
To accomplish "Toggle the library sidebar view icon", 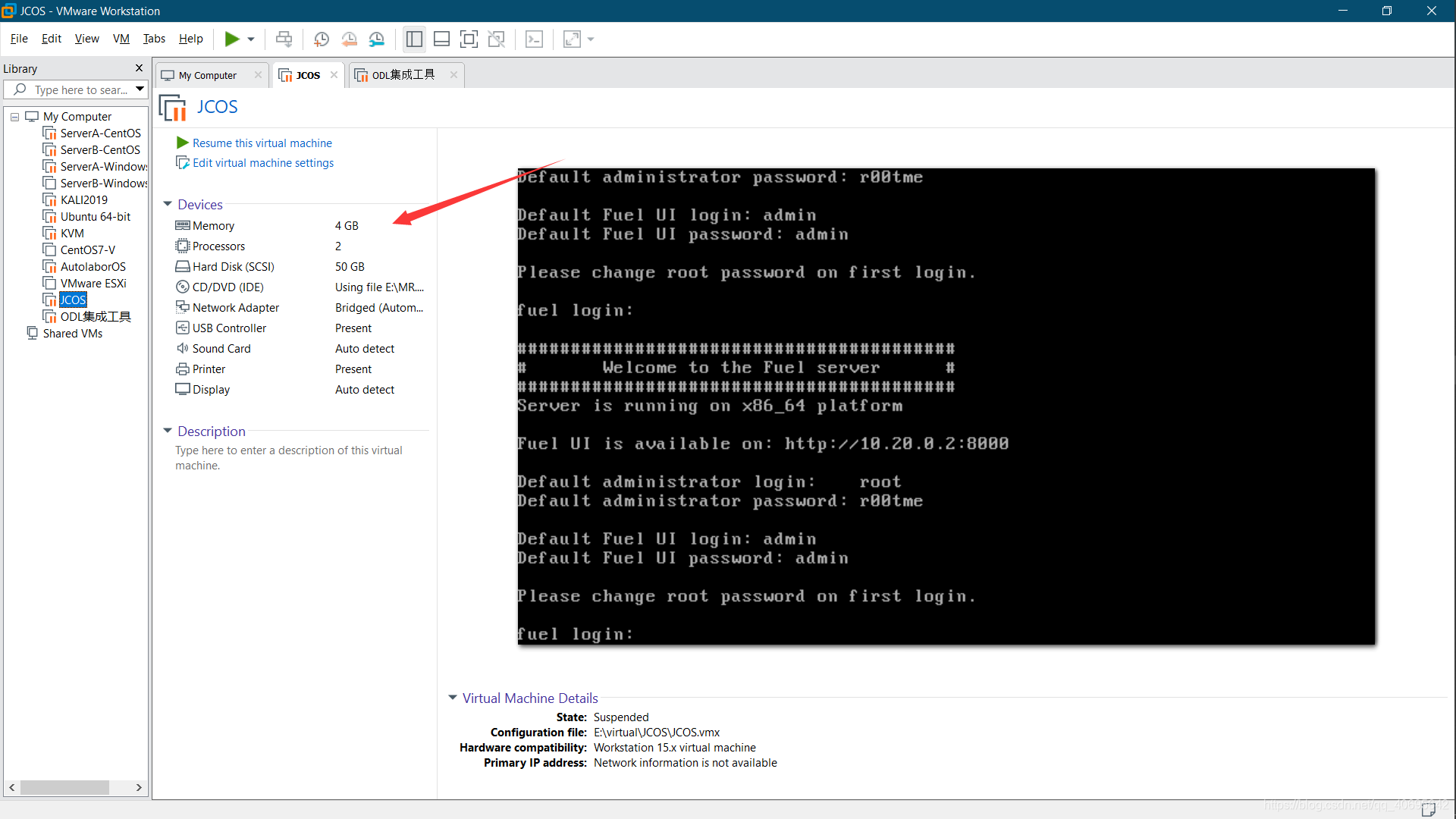I will click(x=414, y=39).
